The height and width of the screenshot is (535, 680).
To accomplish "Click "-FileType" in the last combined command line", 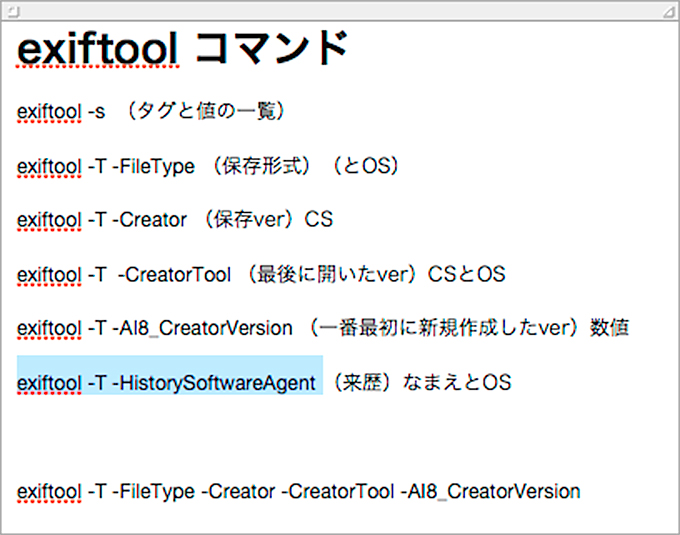I will tap(154, 493).
